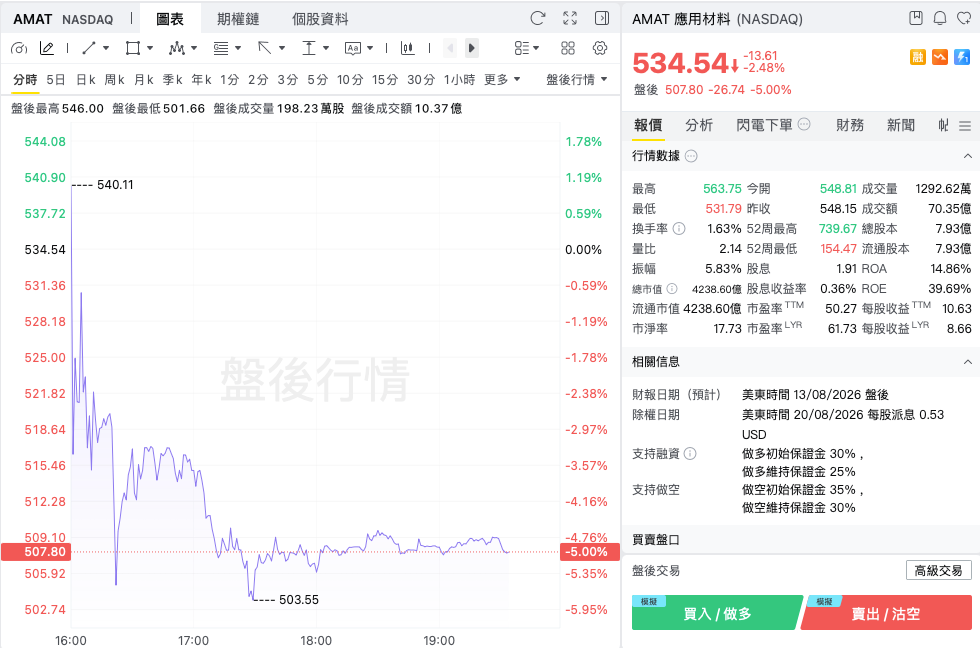
Task: Open the arrow tool dropdown arrow
Action: (x=282, y=48)
